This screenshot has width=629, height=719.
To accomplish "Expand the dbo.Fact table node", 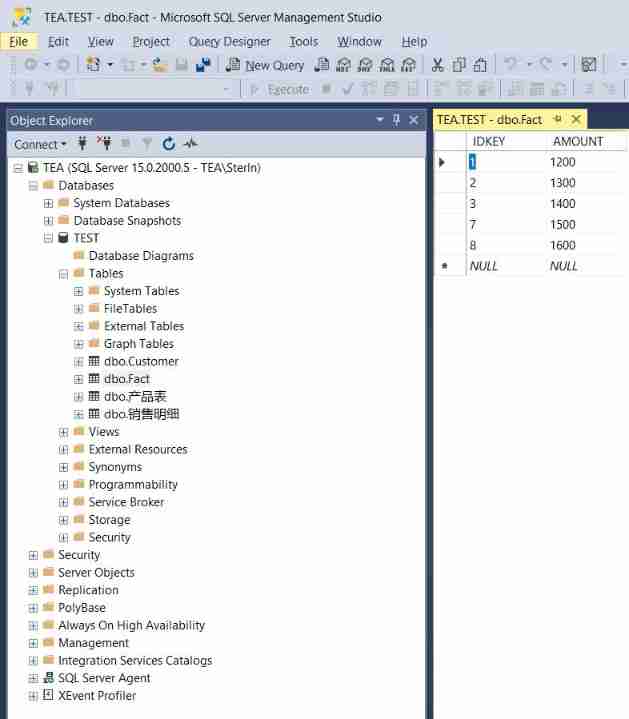I will click(78, 379).
